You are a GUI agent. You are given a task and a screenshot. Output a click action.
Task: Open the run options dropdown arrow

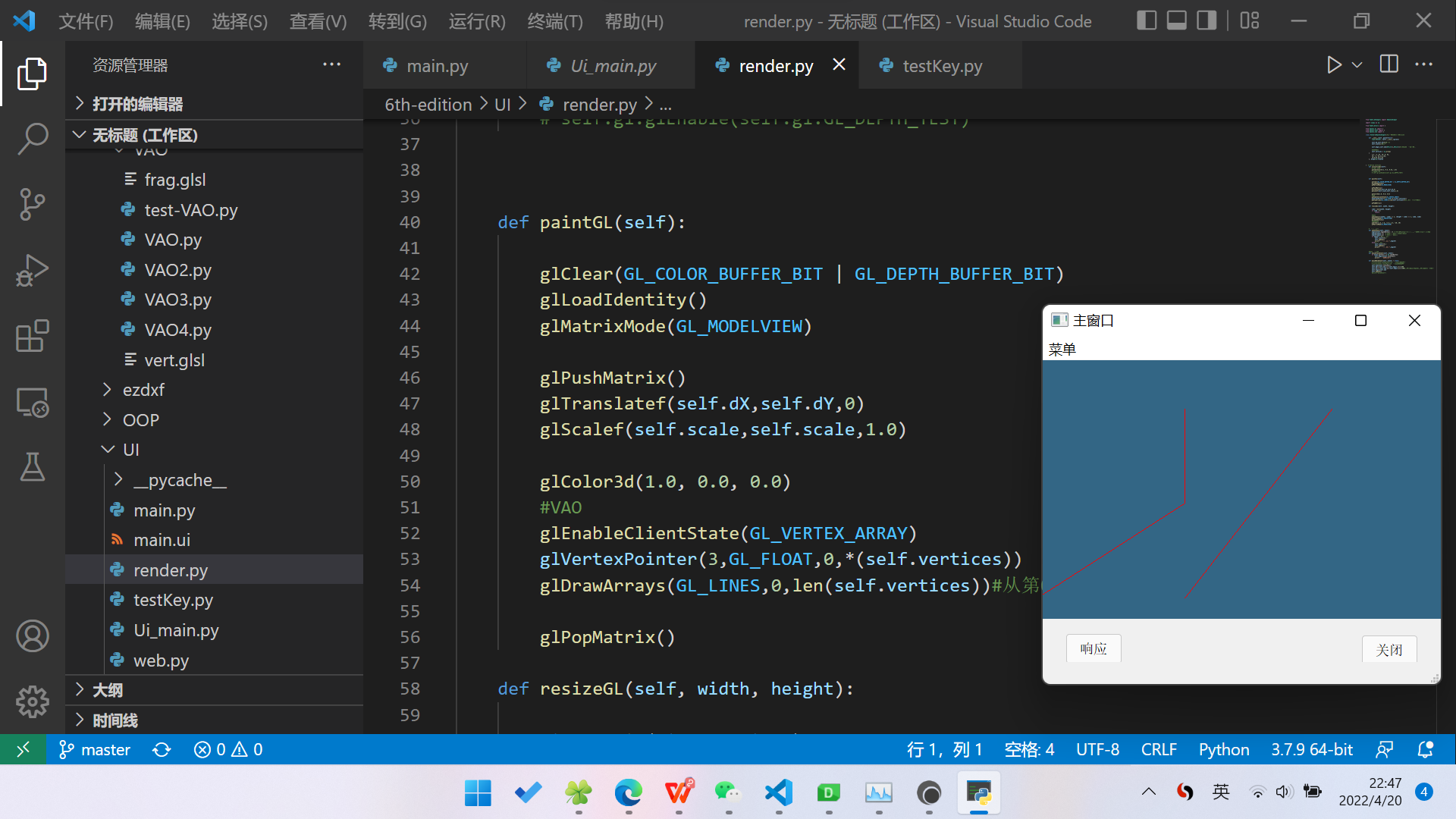(x=1357, y=65)
